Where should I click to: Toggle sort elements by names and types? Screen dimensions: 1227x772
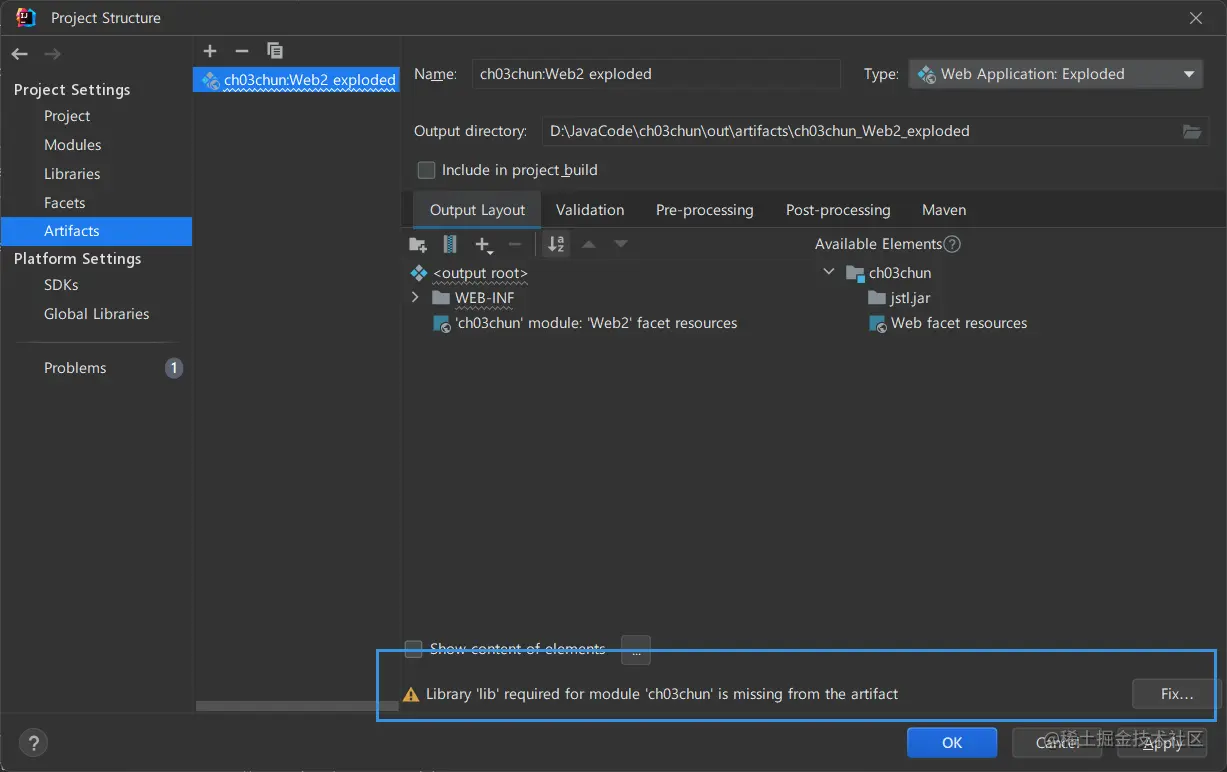[x=556, y=244]
